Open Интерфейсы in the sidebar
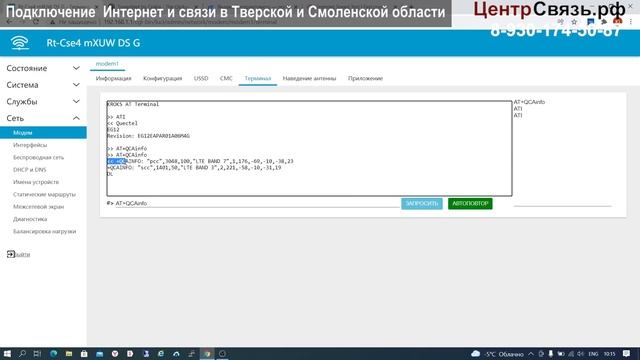This screenshot has height=360, width=640. [x=30, y=145]
